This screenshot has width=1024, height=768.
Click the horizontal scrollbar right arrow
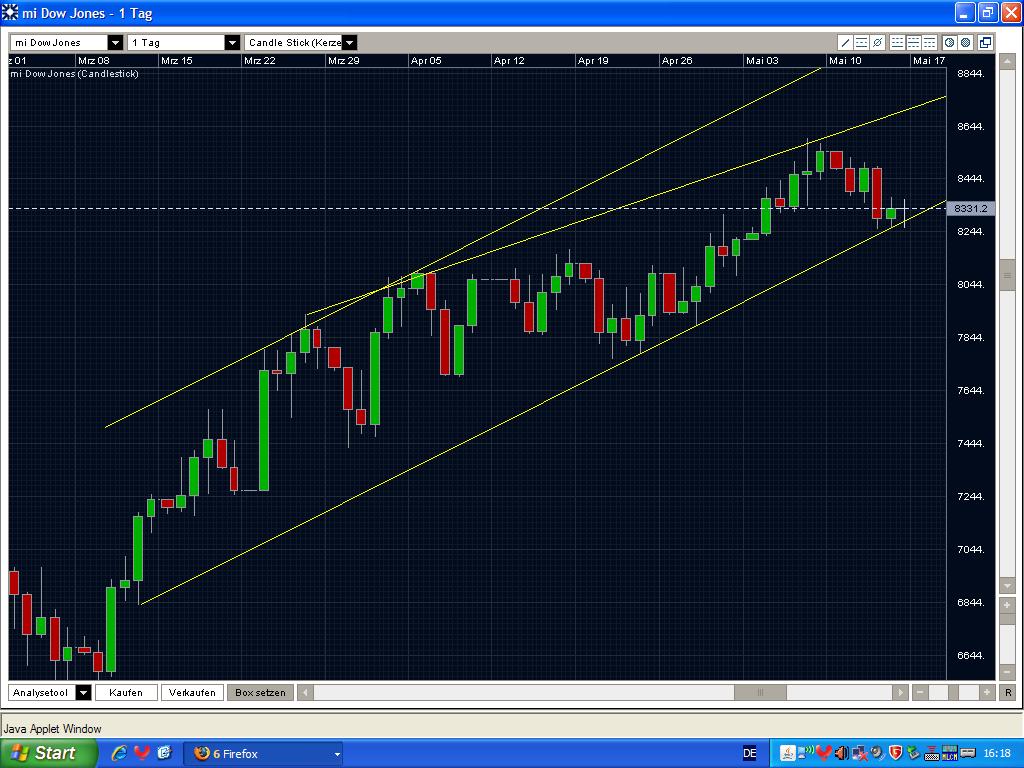click(901, 692)
